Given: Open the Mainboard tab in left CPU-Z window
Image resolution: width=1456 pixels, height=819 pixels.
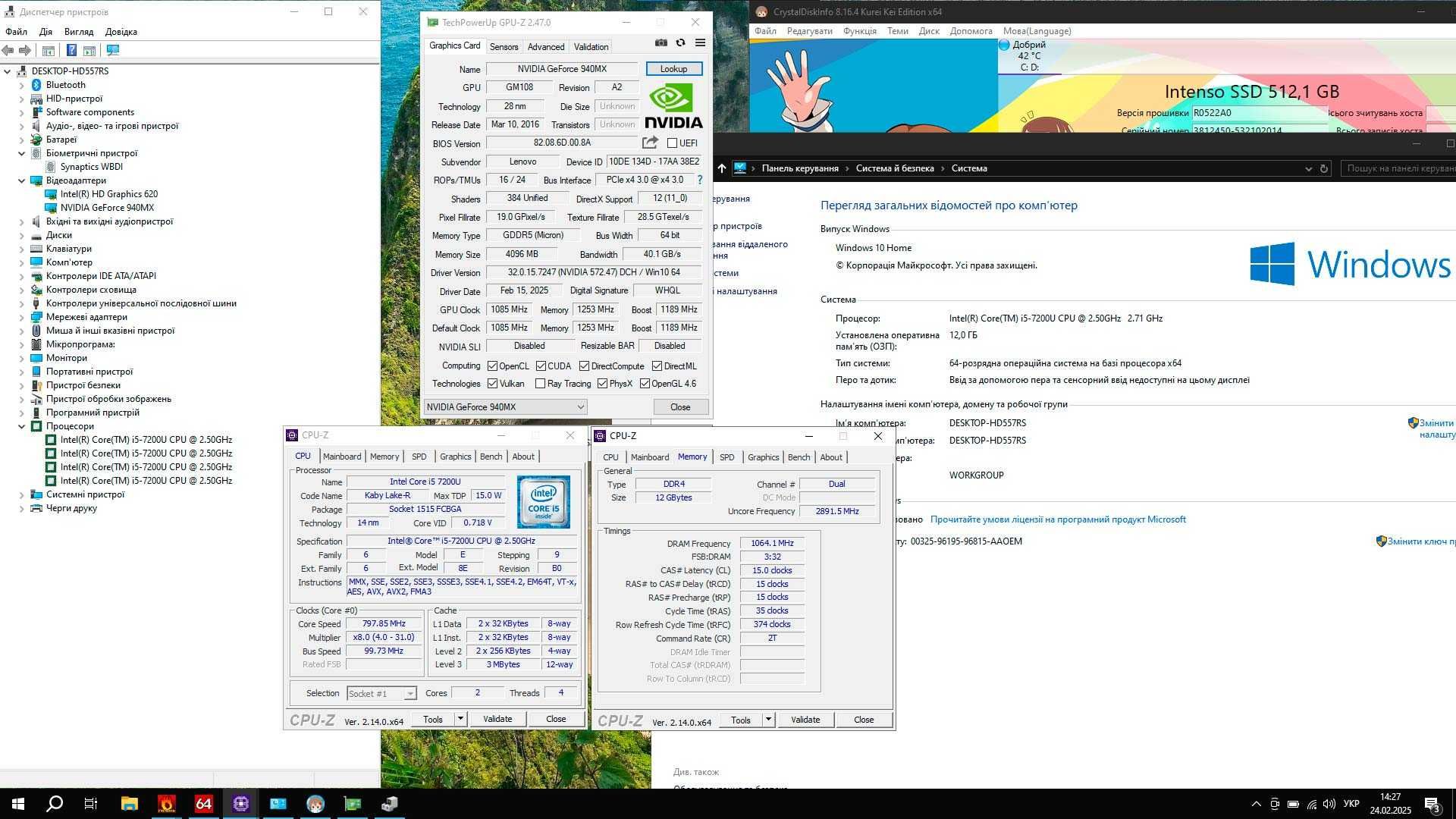Looking at the screenshot, I should (342, 457).
